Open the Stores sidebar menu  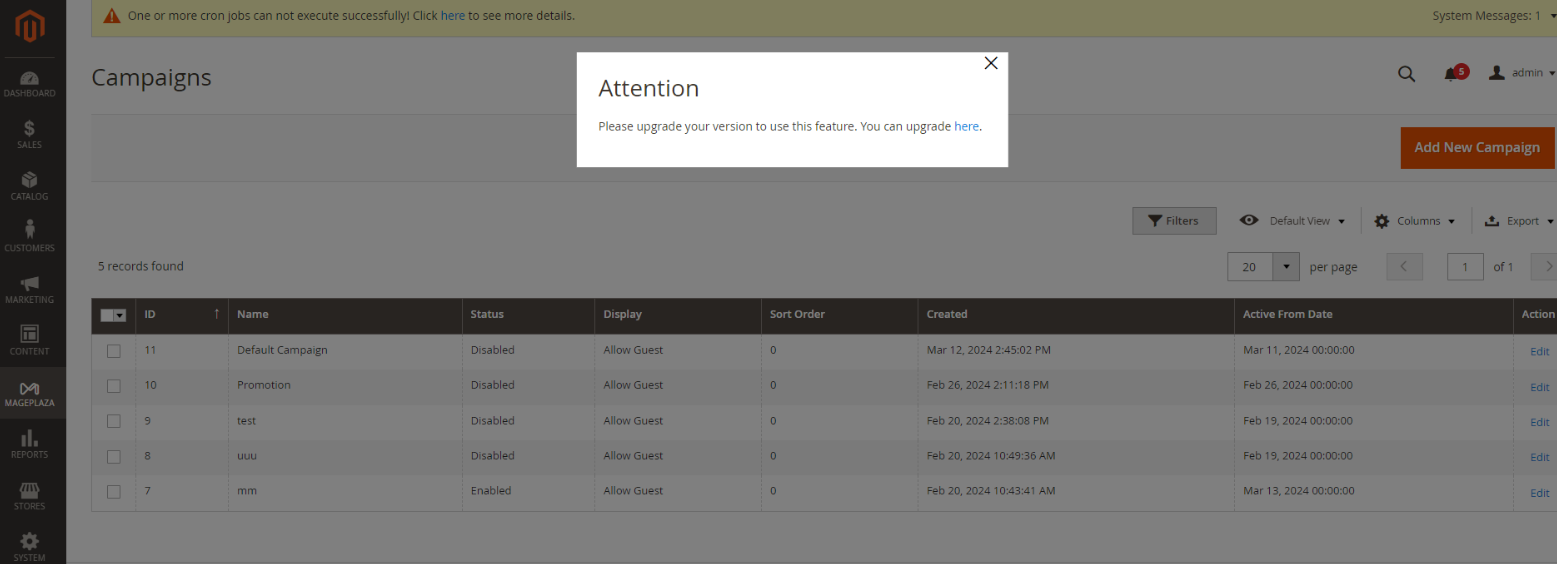pyautogui.click(x=29, y=496)
